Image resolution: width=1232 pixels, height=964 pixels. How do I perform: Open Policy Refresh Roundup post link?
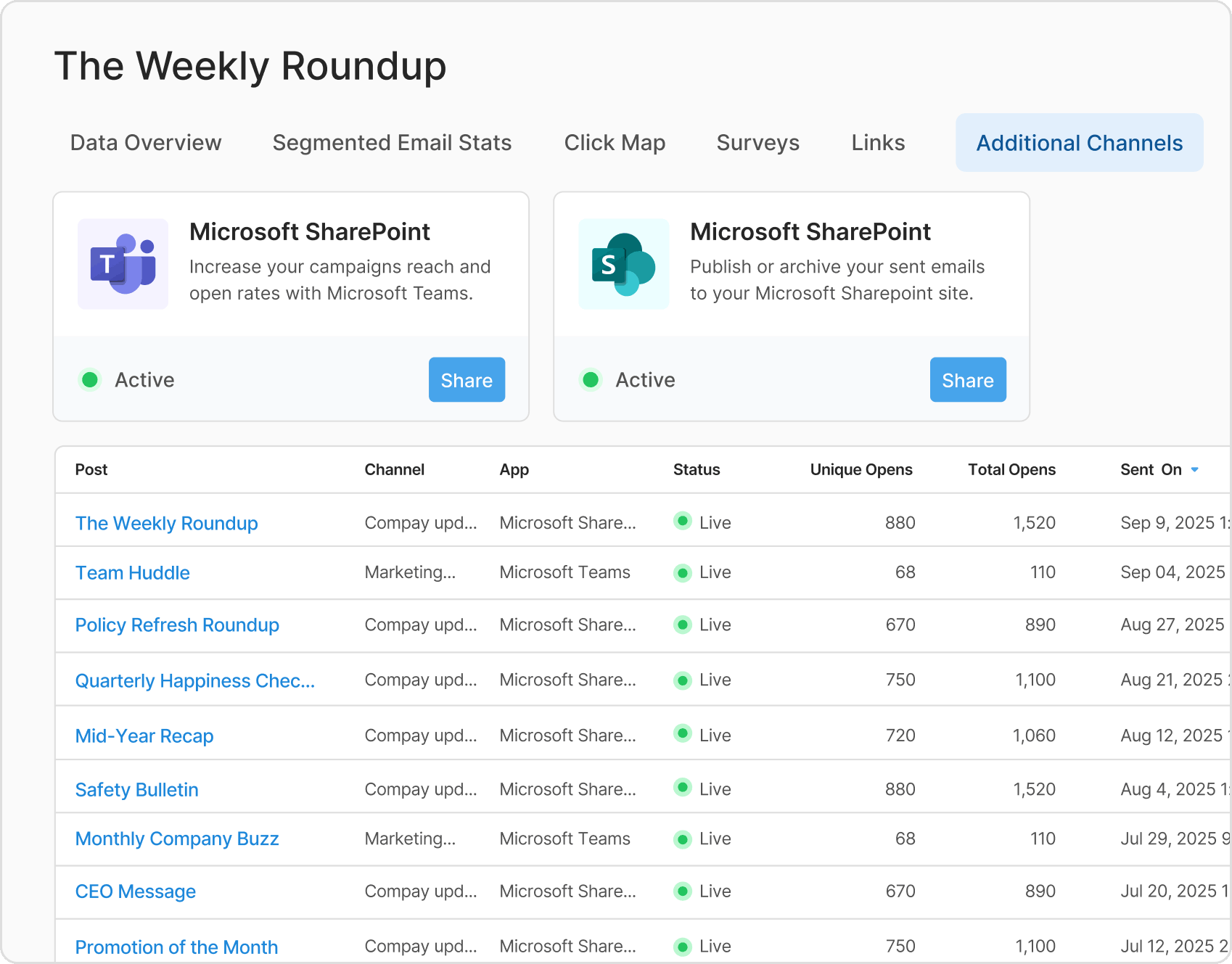pos(177,625)
